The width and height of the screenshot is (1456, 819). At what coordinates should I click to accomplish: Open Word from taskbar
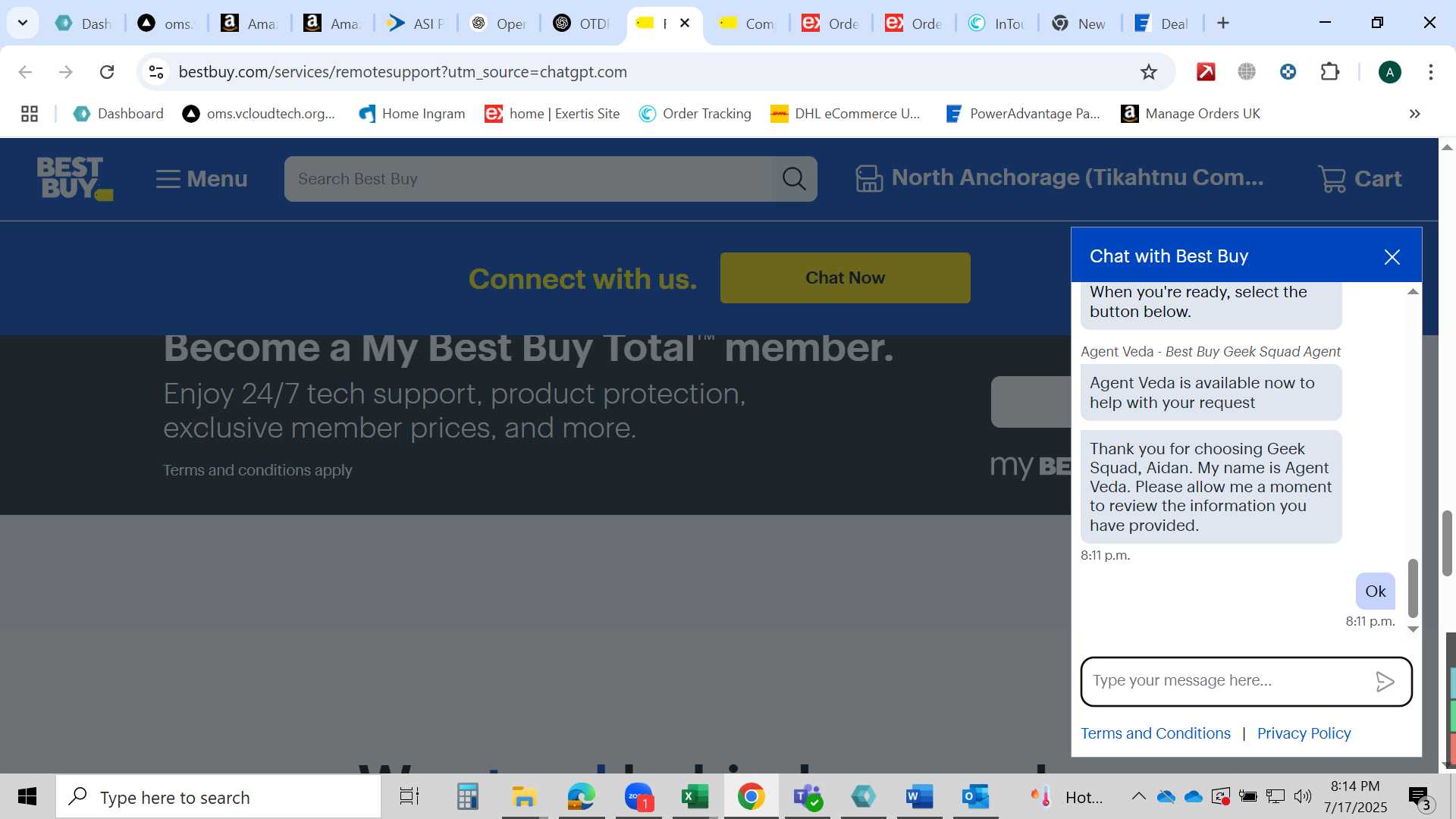(x=919, y=797)
